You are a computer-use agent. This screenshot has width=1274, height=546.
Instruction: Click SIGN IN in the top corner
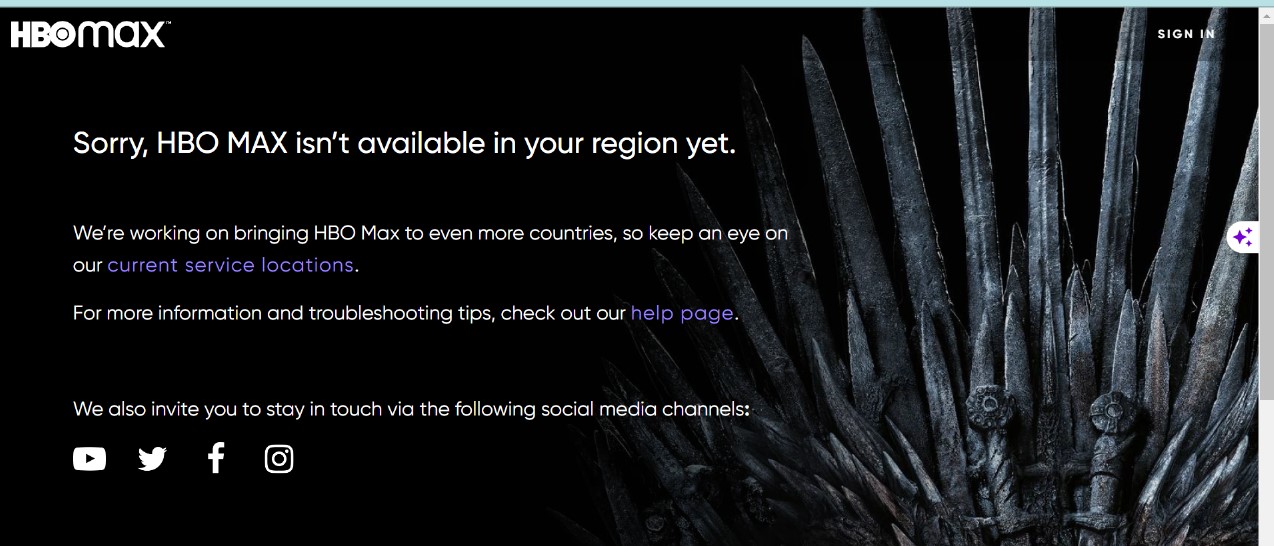click(1186, 34)
